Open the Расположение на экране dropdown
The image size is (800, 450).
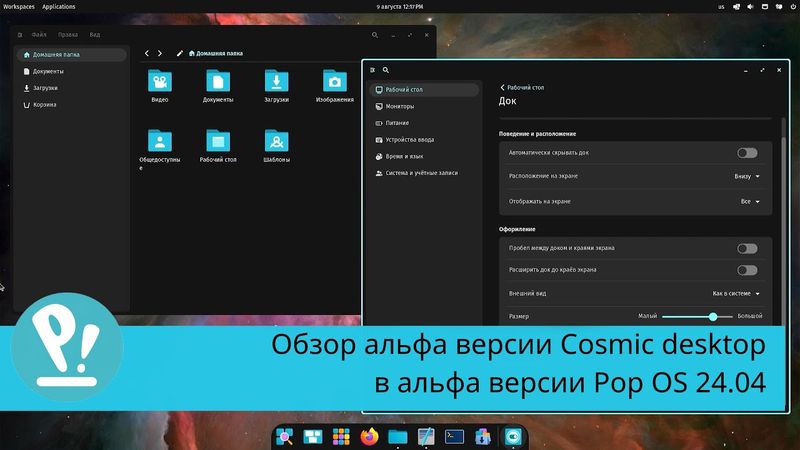[747, 176]
